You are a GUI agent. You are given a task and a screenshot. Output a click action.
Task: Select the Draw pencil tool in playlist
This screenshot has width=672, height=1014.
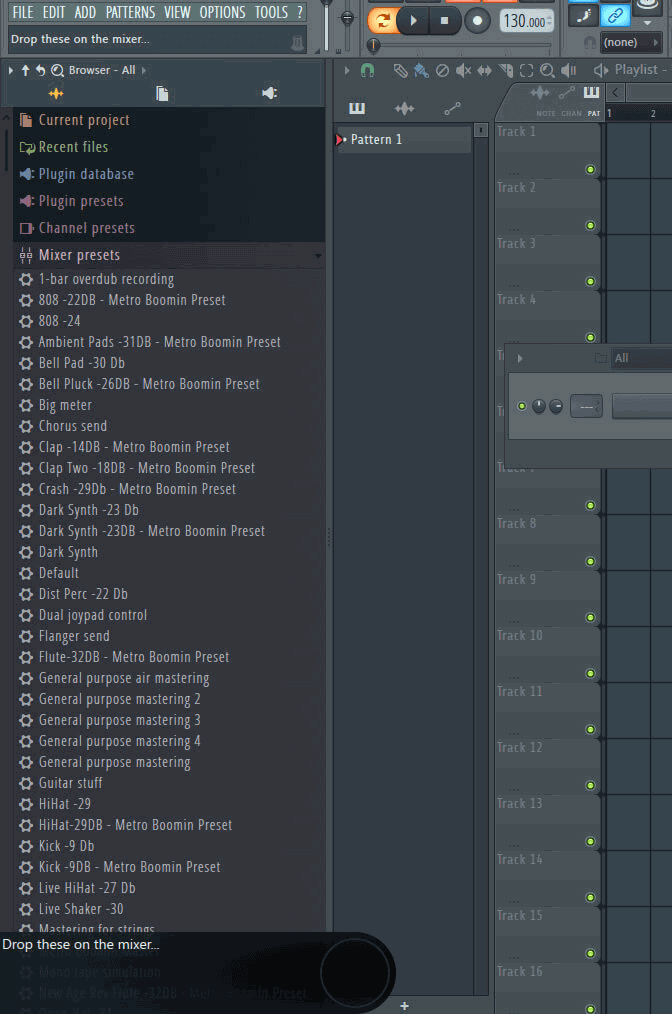[x=400, y=70]
